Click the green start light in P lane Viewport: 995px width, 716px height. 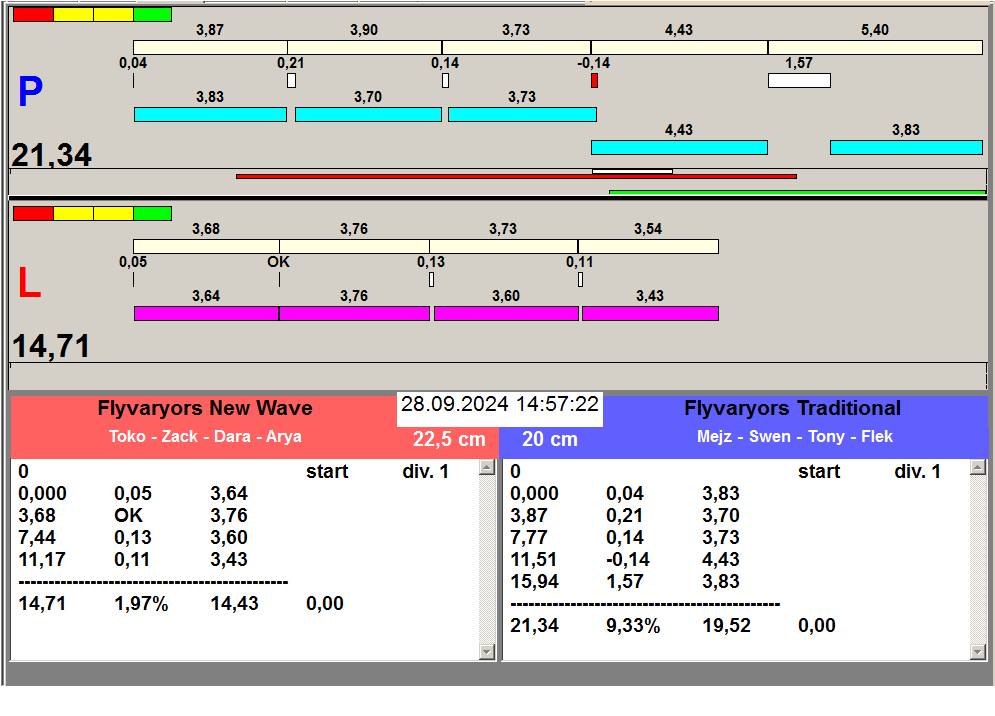(x=152, y=15)
